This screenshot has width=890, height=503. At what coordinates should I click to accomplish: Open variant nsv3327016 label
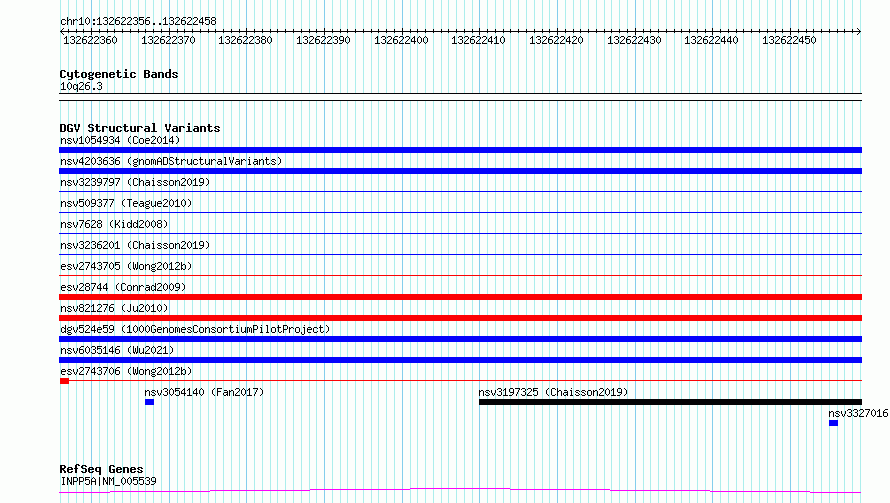coord(858,413)
